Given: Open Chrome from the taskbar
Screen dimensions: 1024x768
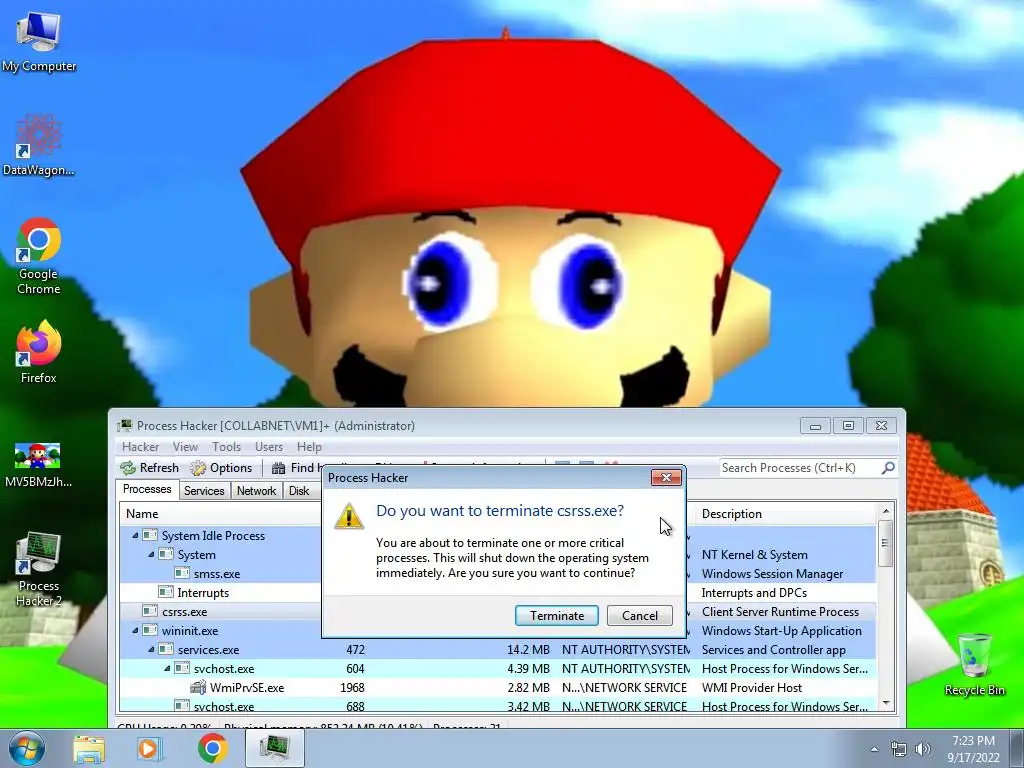Looking at the screenshot, I should (212, 748).
